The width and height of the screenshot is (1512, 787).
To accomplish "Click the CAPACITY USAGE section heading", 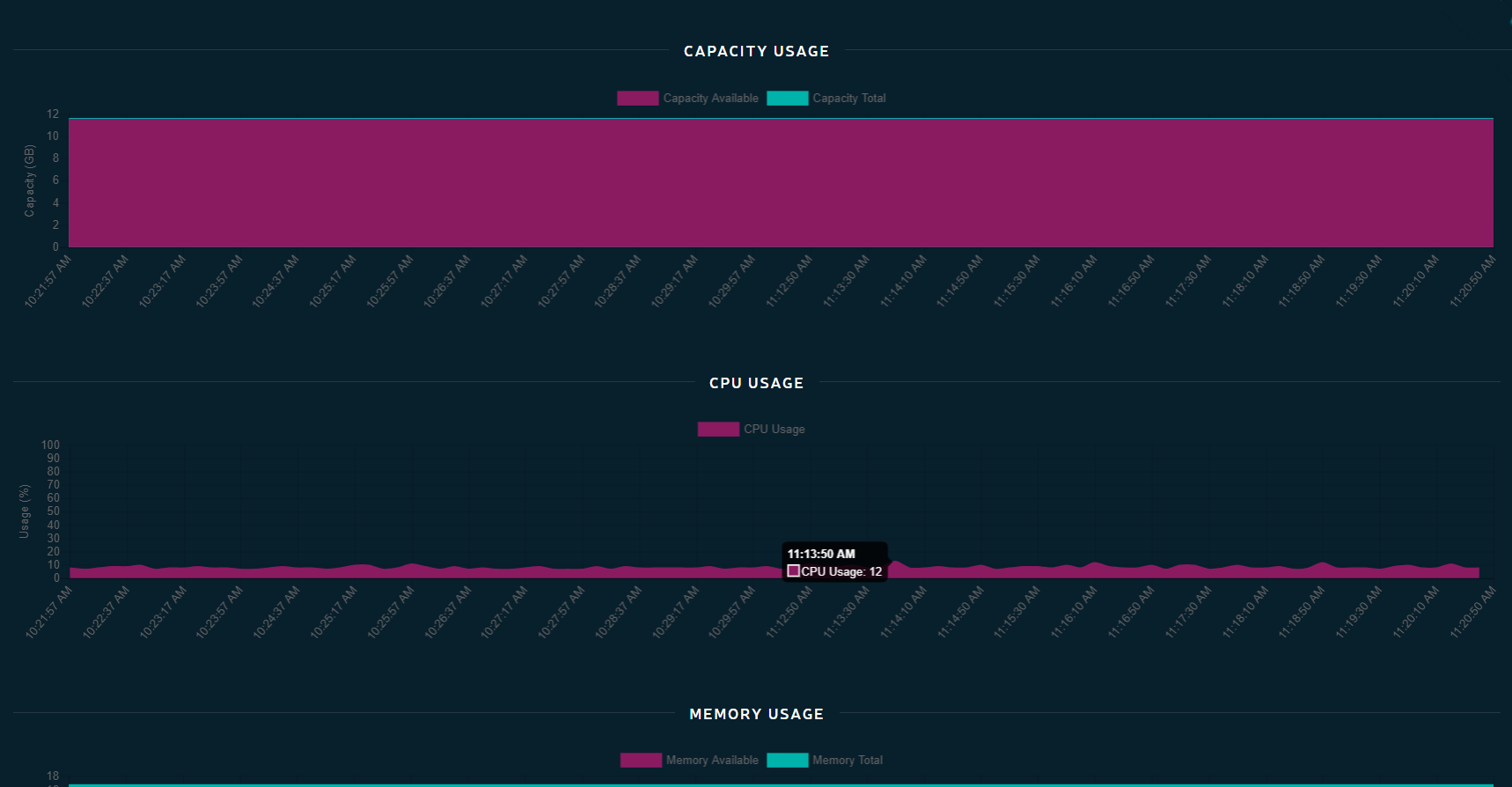I will pos(757,51).
